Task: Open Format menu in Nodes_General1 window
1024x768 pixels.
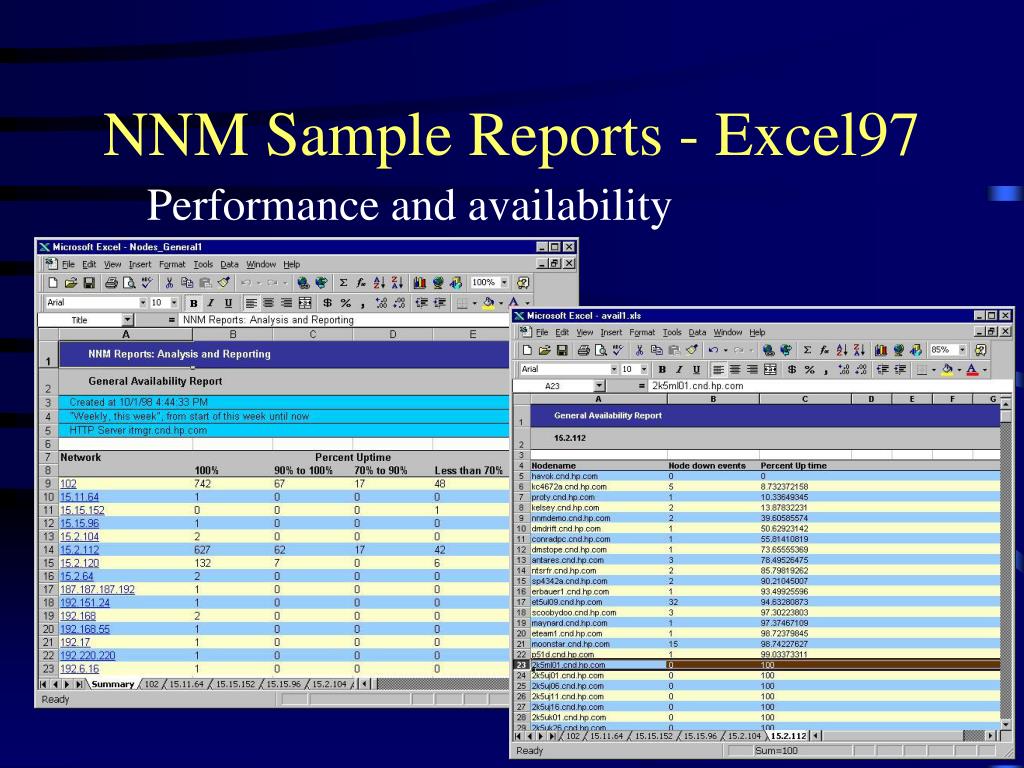Action: click(x=172, y=264)
